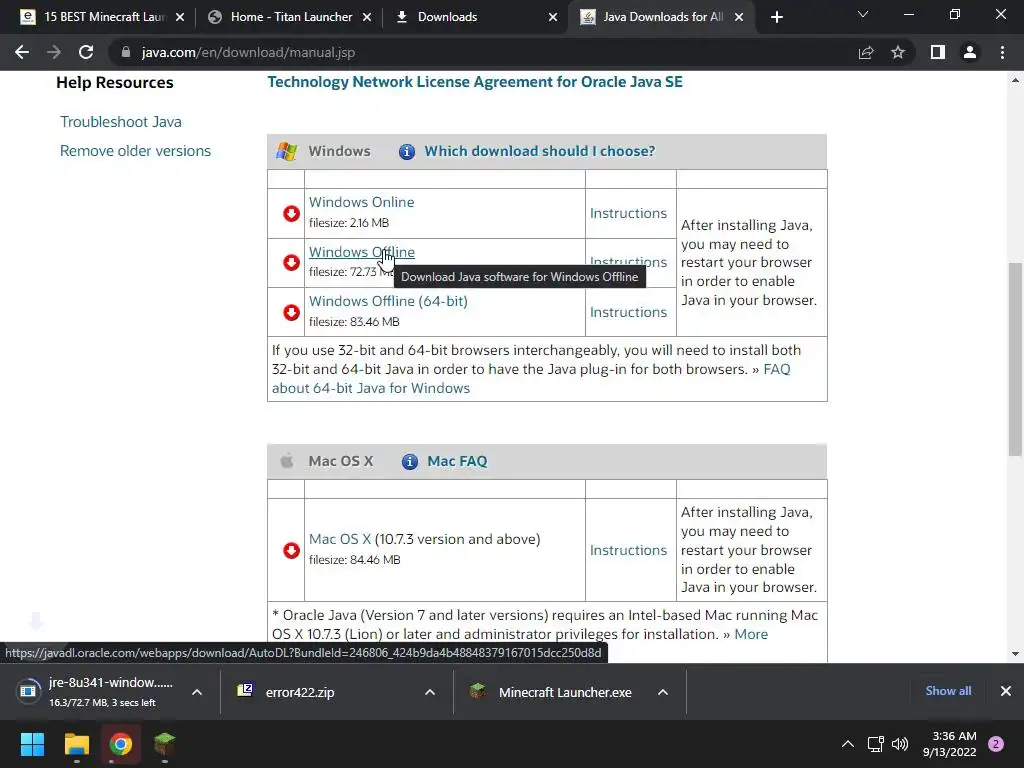Viewport: 1024px width, 768px height.
Task: Click the lock icon in the address bar
Action: pyautogui.click(x=126, y=52)
